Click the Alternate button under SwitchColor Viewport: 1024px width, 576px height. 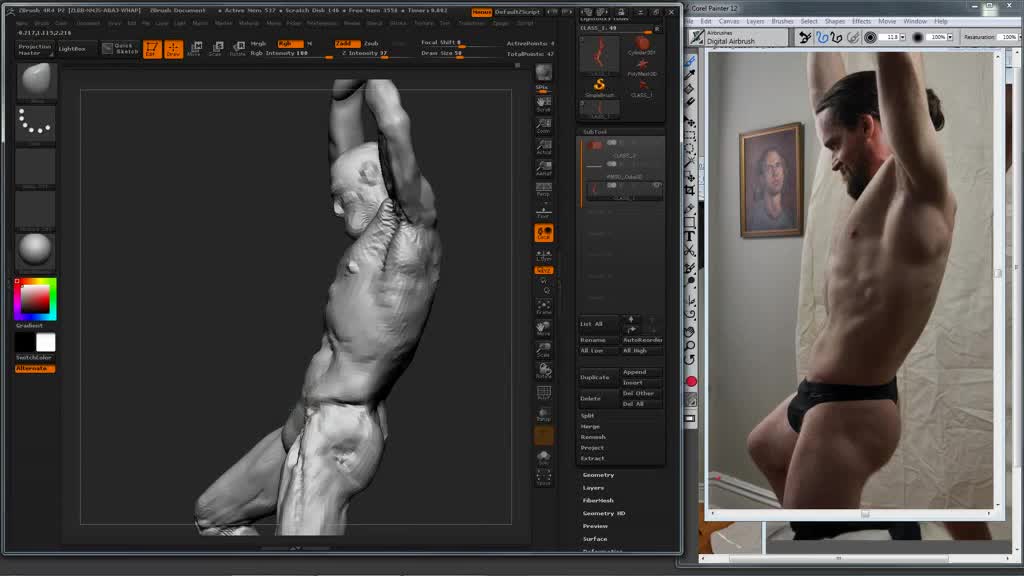point(35,369)
